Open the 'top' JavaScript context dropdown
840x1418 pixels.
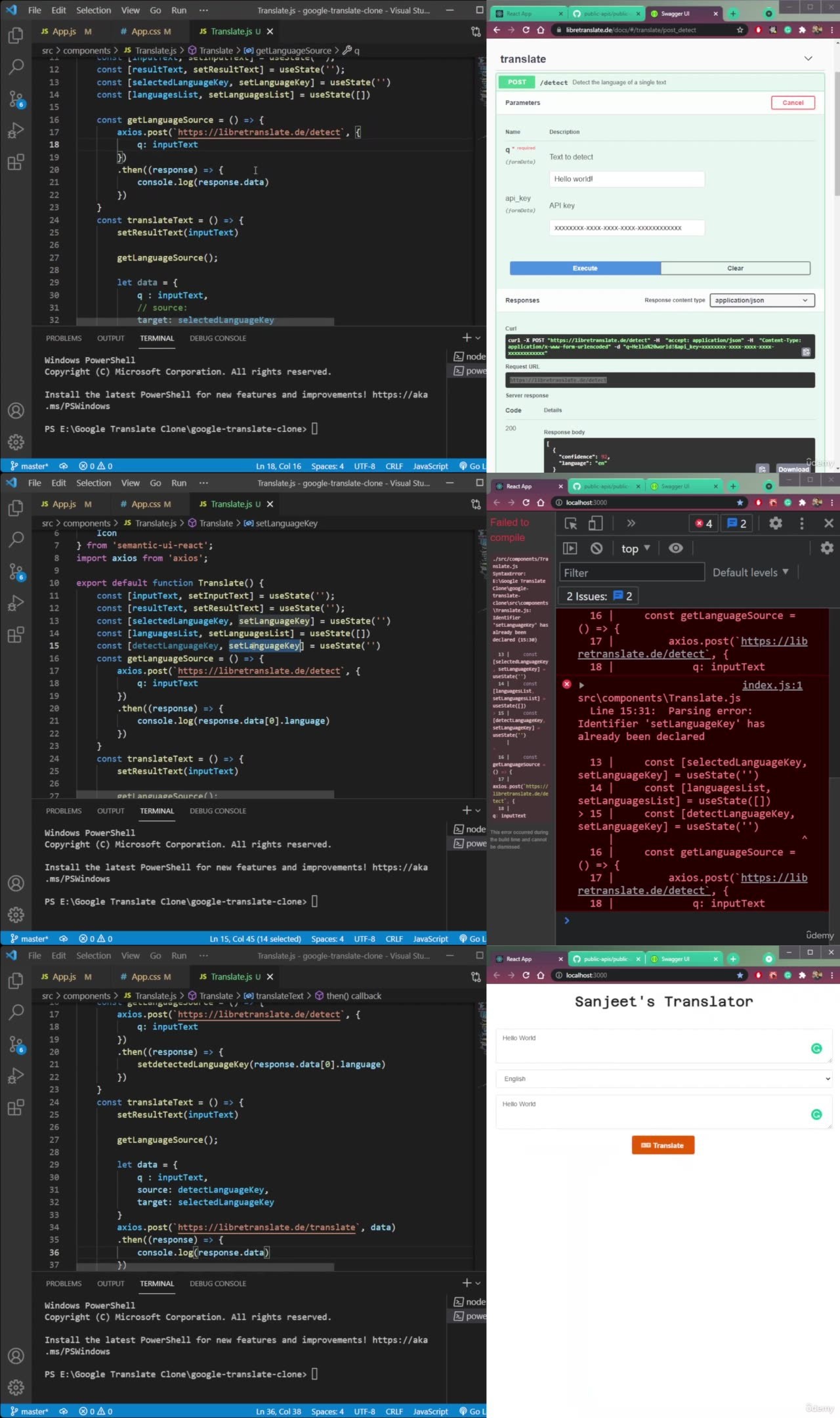point(635,548)
